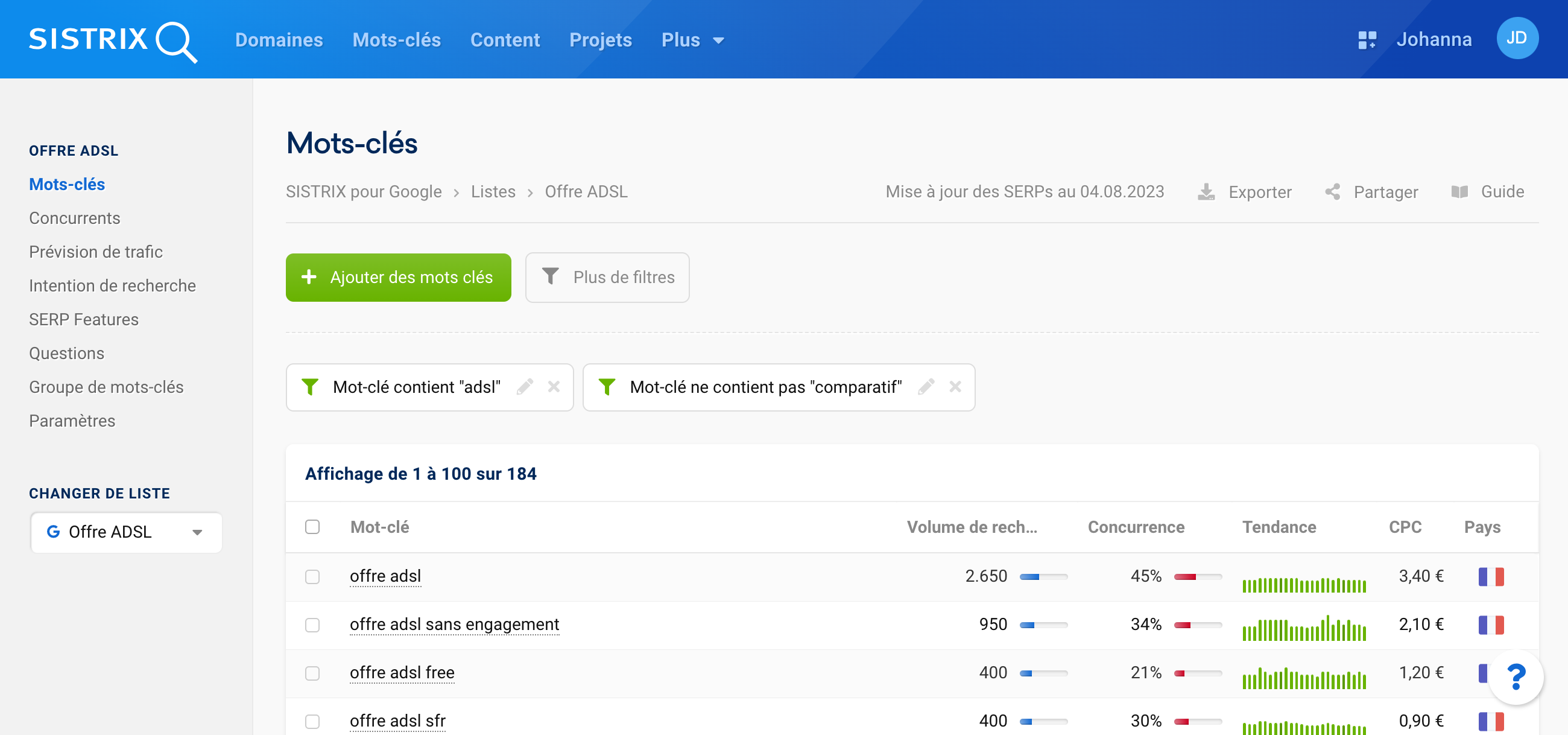Open the Mots-clés top navigation item

click(396, 40)
